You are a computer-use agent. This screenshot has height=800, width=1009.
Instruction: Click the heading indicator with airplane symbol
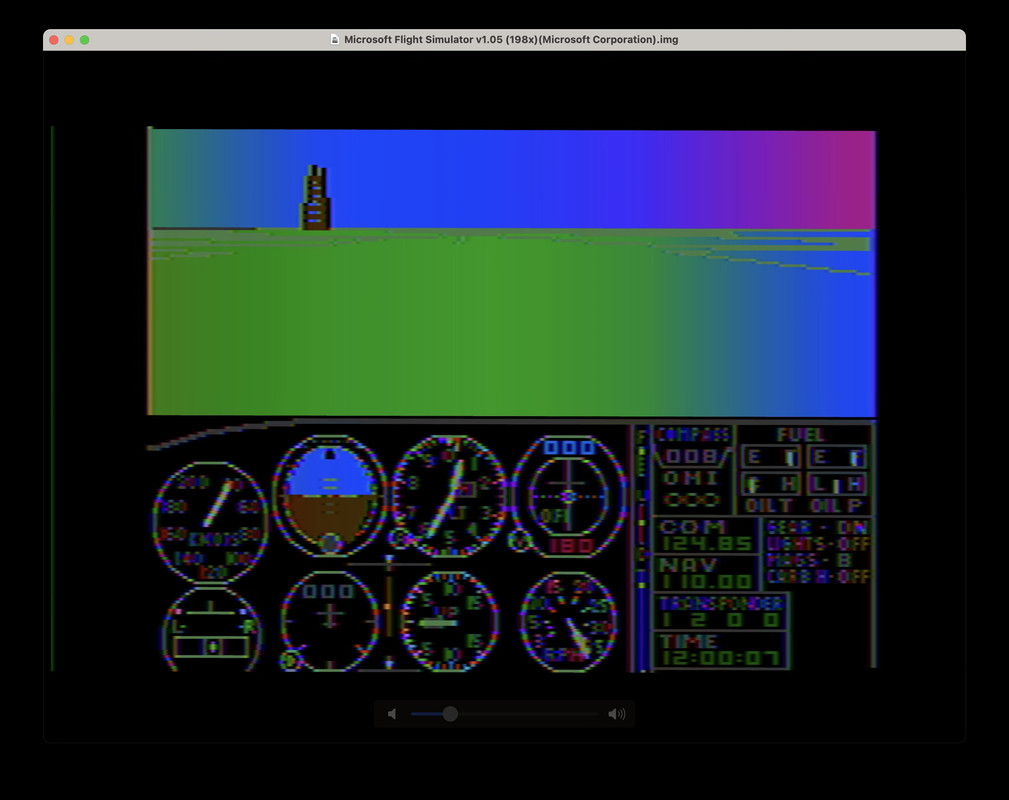pos(329,622)
